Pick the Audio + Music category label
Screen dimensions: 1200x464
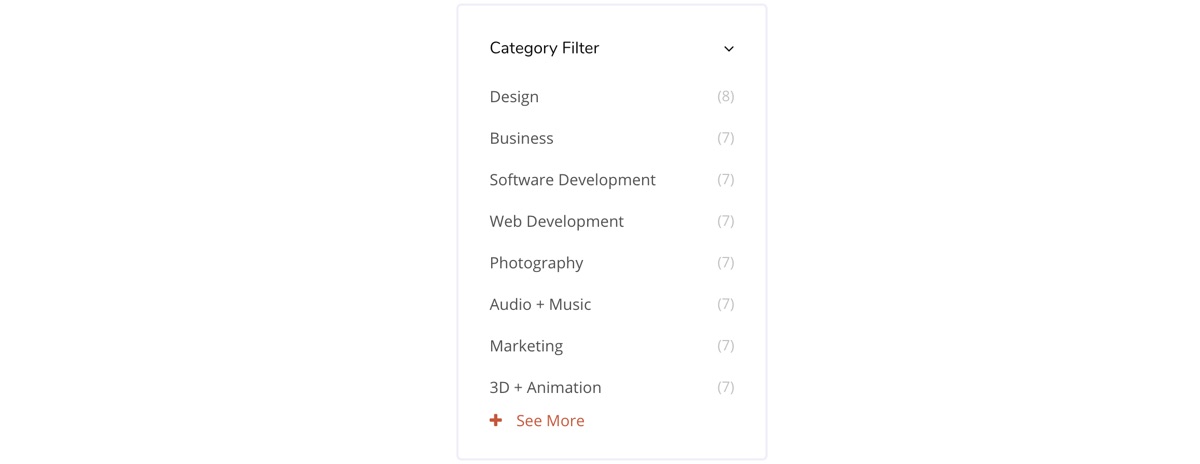point(540,304)
